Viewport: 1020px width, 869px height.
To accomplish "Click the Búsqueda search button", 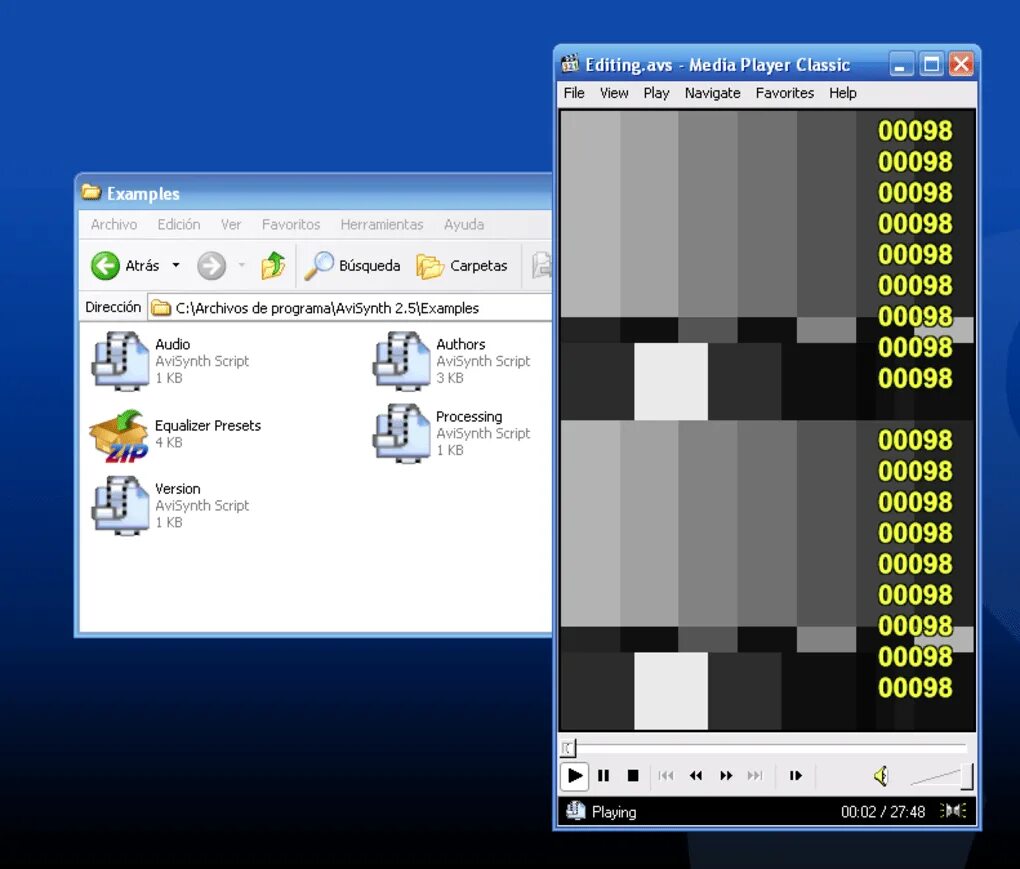I will (x=353, y=265).
